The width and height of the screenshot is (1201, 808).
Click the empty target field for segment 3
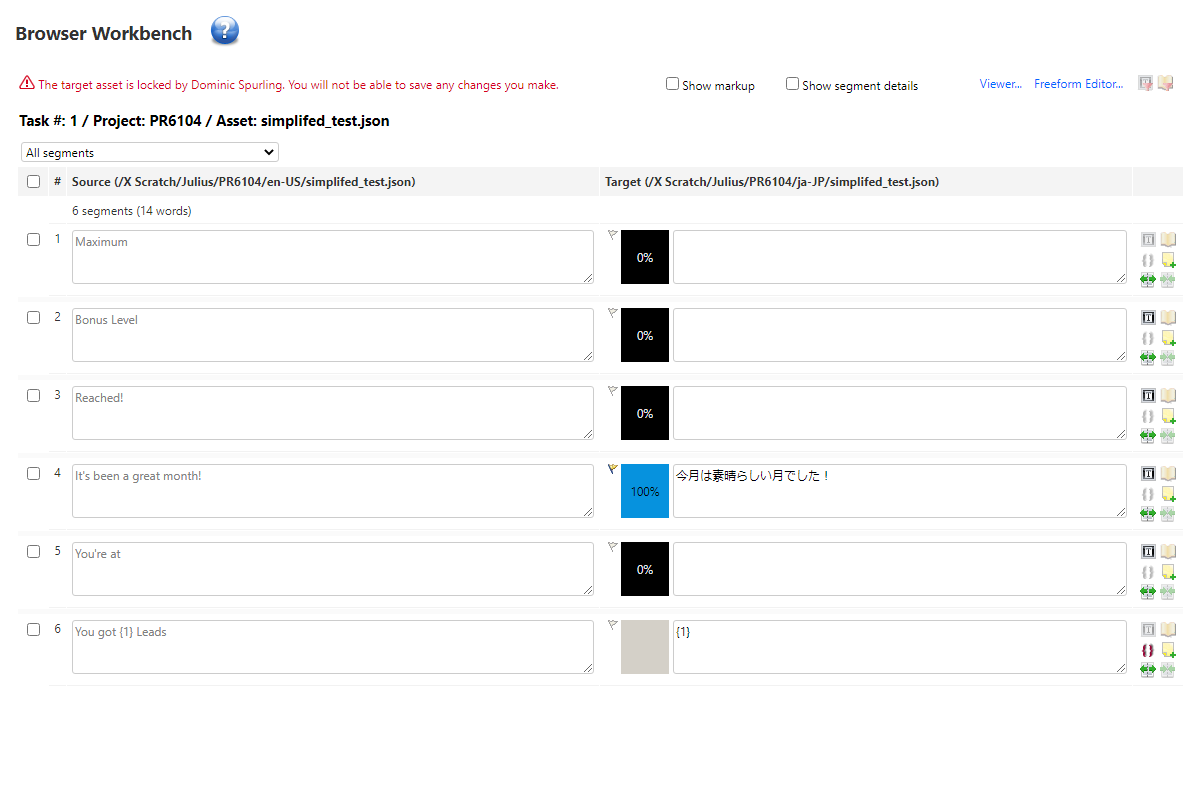point(900,413)
